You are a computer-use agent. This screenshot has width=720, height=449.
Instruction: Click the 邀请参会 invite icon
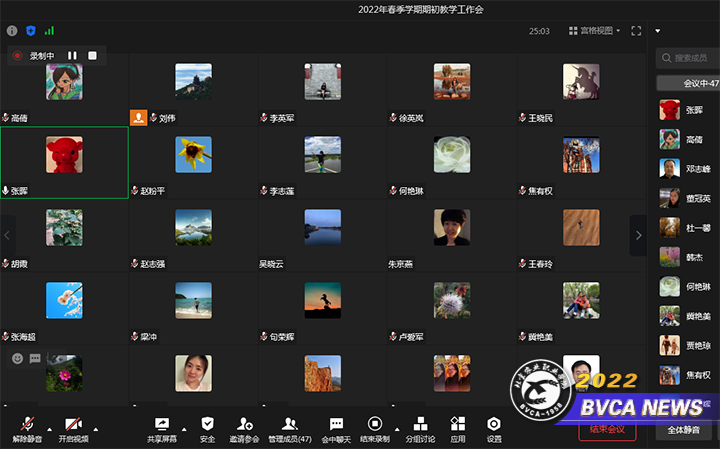(x=243, y=427)
